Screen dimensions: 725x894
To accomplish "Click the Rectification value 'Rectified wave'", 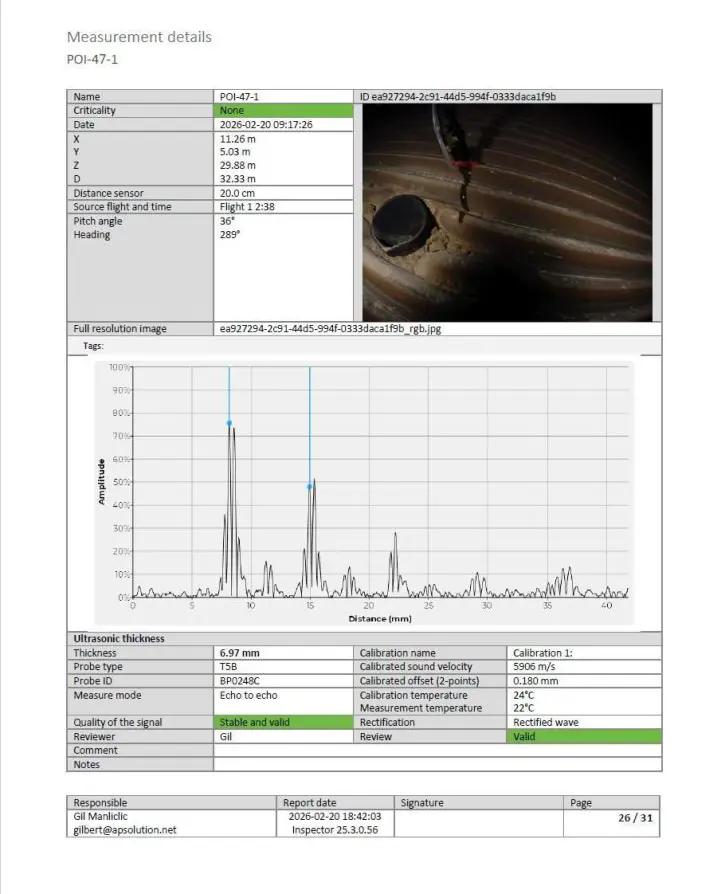I will tap(545, 722).
